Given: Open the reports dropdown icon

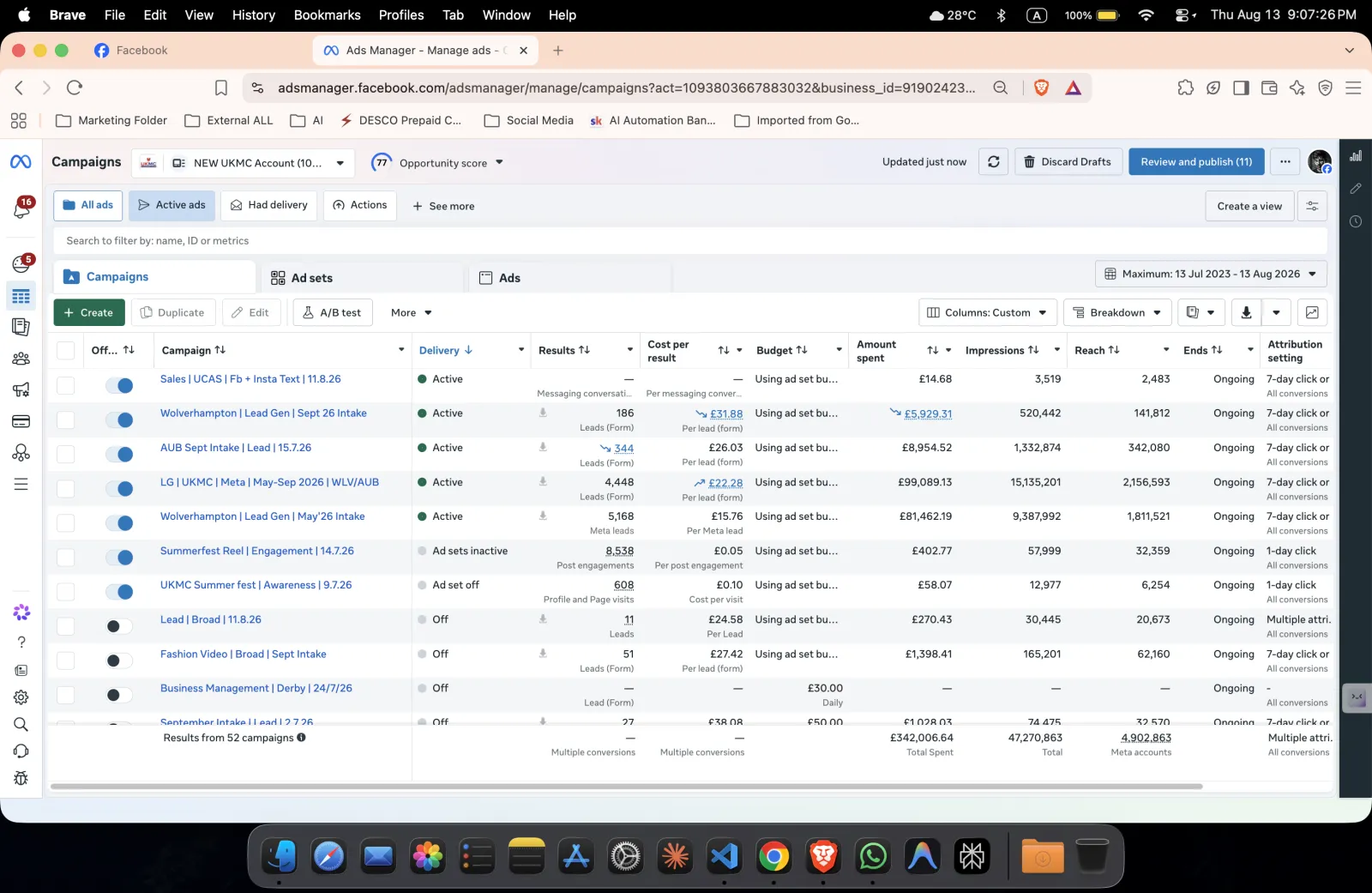Looking at the screenshot, I should (x=1200, y=312).
